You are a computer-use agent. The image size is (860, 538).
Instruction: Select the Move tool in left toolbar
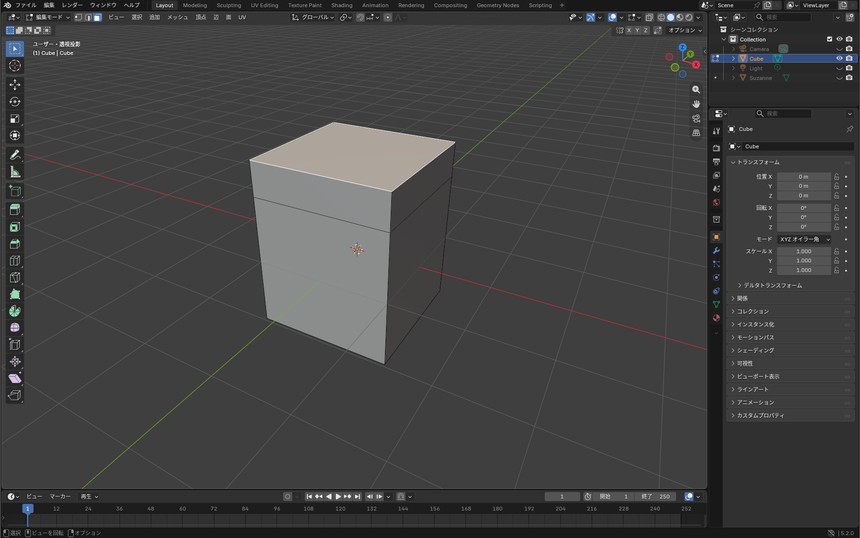tap(15, 84)
